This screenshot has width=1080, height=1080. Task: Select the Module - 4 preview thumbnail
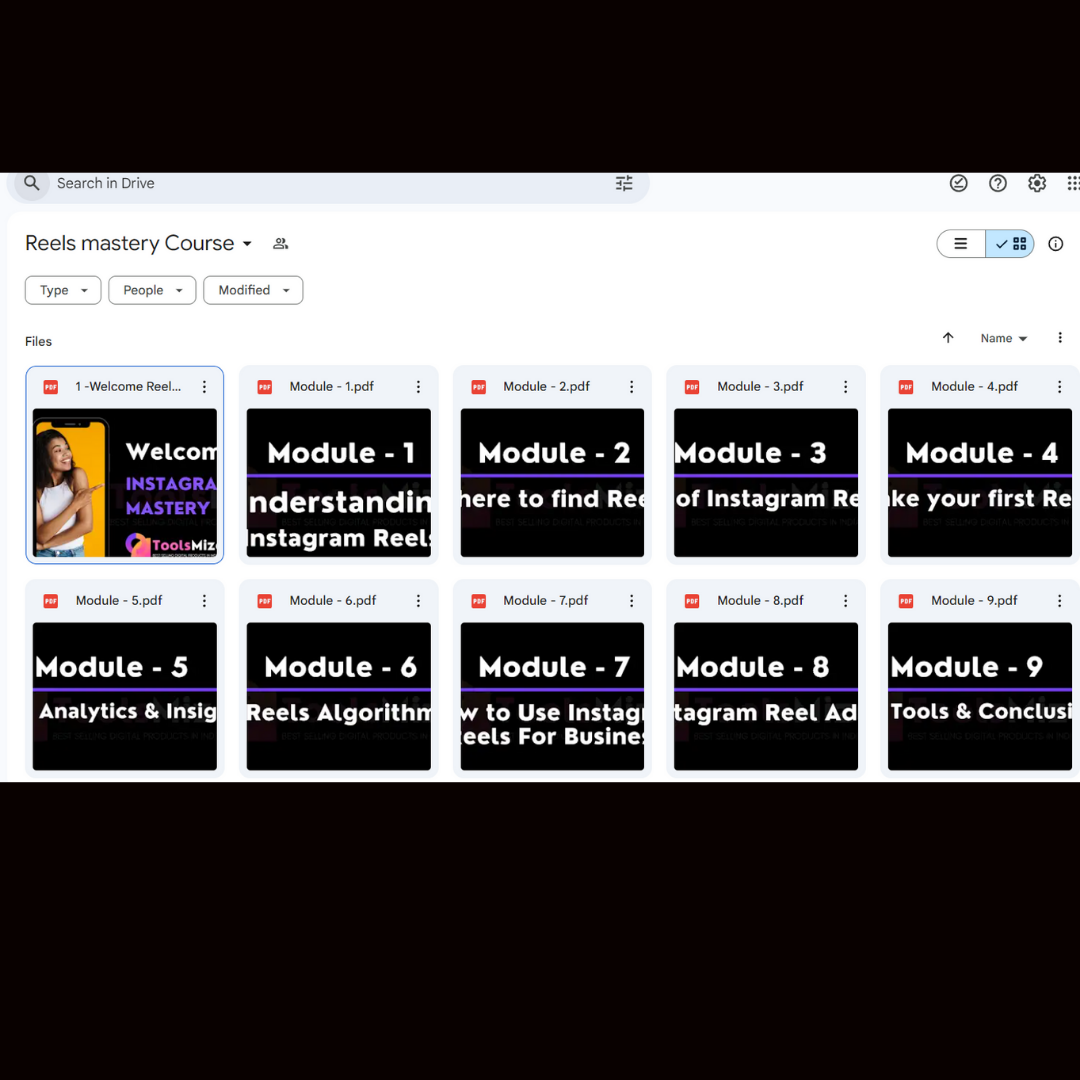pos(980,483)
